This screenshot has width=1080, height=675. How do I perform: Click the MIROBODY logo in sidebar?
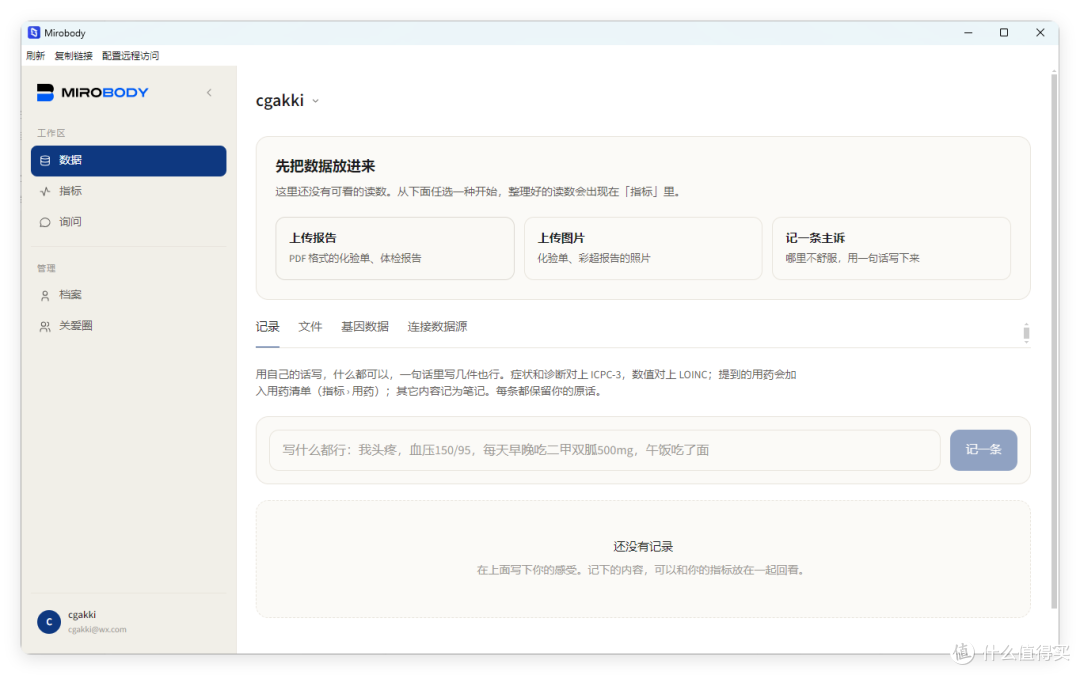92,92
